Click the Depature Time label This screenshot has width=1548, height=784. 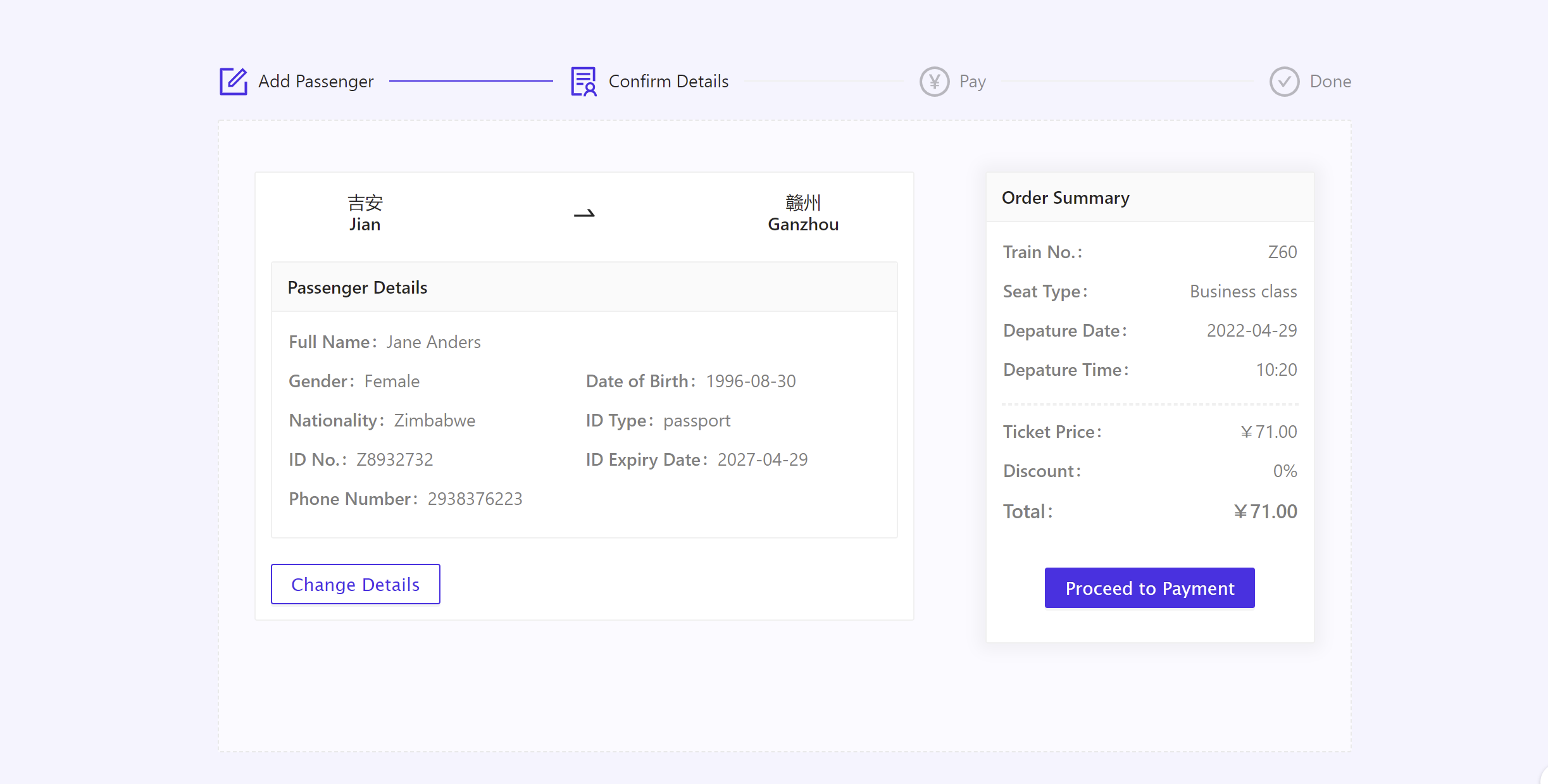click(x=1066, y=370)
